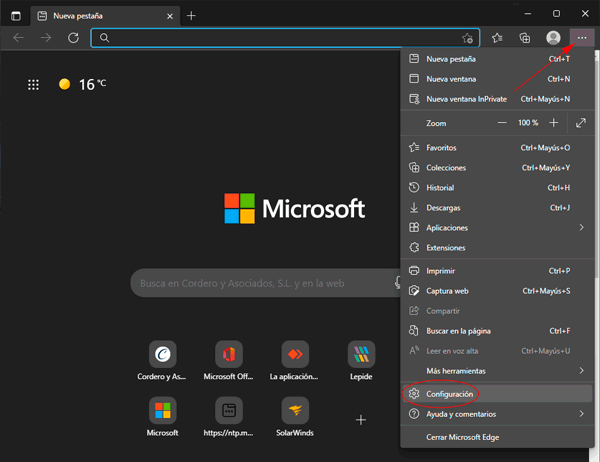This screenshot has width=600, height=462.
Task: Click the Nueva pestaña browser tab
Action: pos(105,16)
